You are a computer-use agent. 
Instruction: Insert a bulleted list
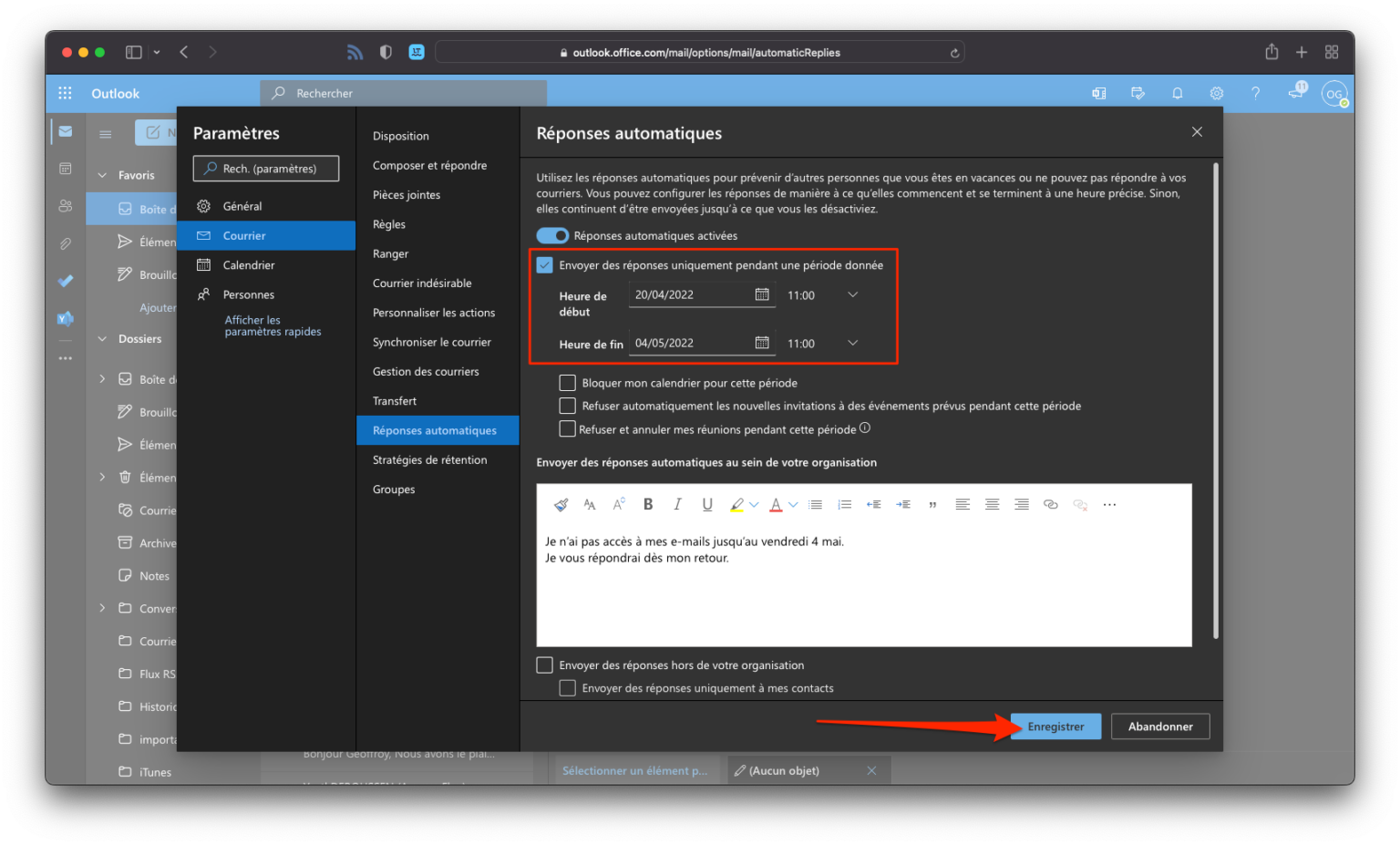[816, 504]
